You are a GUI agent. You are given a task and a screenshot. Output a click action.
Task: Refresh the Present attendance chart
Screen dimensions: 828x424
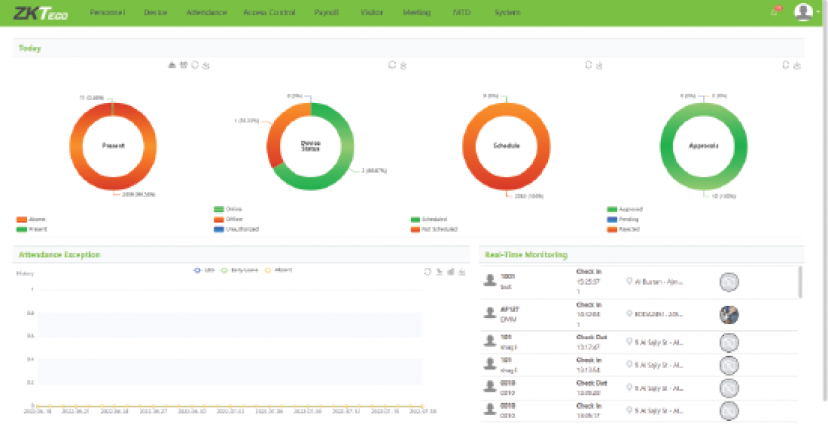coord(195,65)
